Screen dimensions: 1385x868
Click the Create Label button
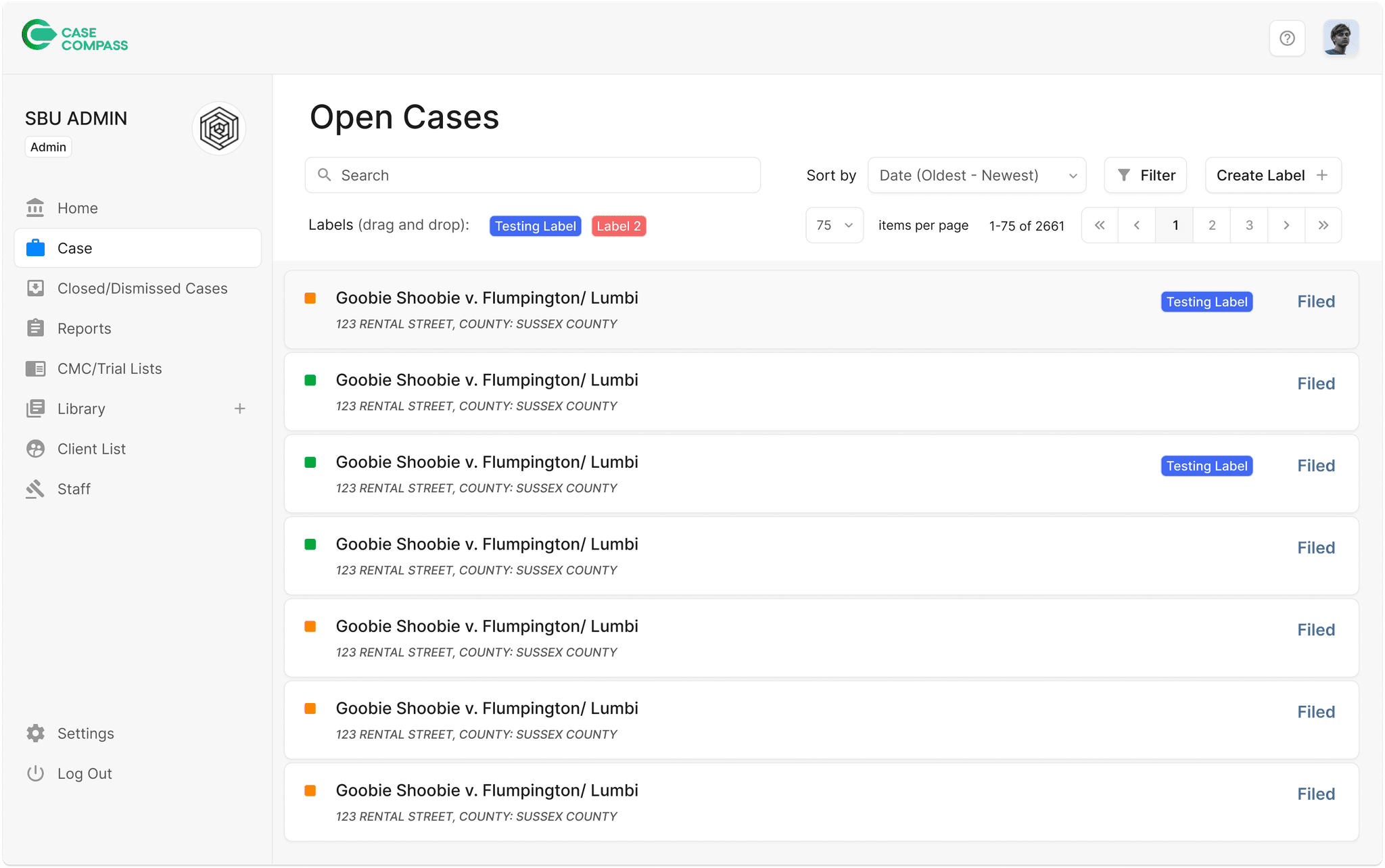tap(1273, 176)
